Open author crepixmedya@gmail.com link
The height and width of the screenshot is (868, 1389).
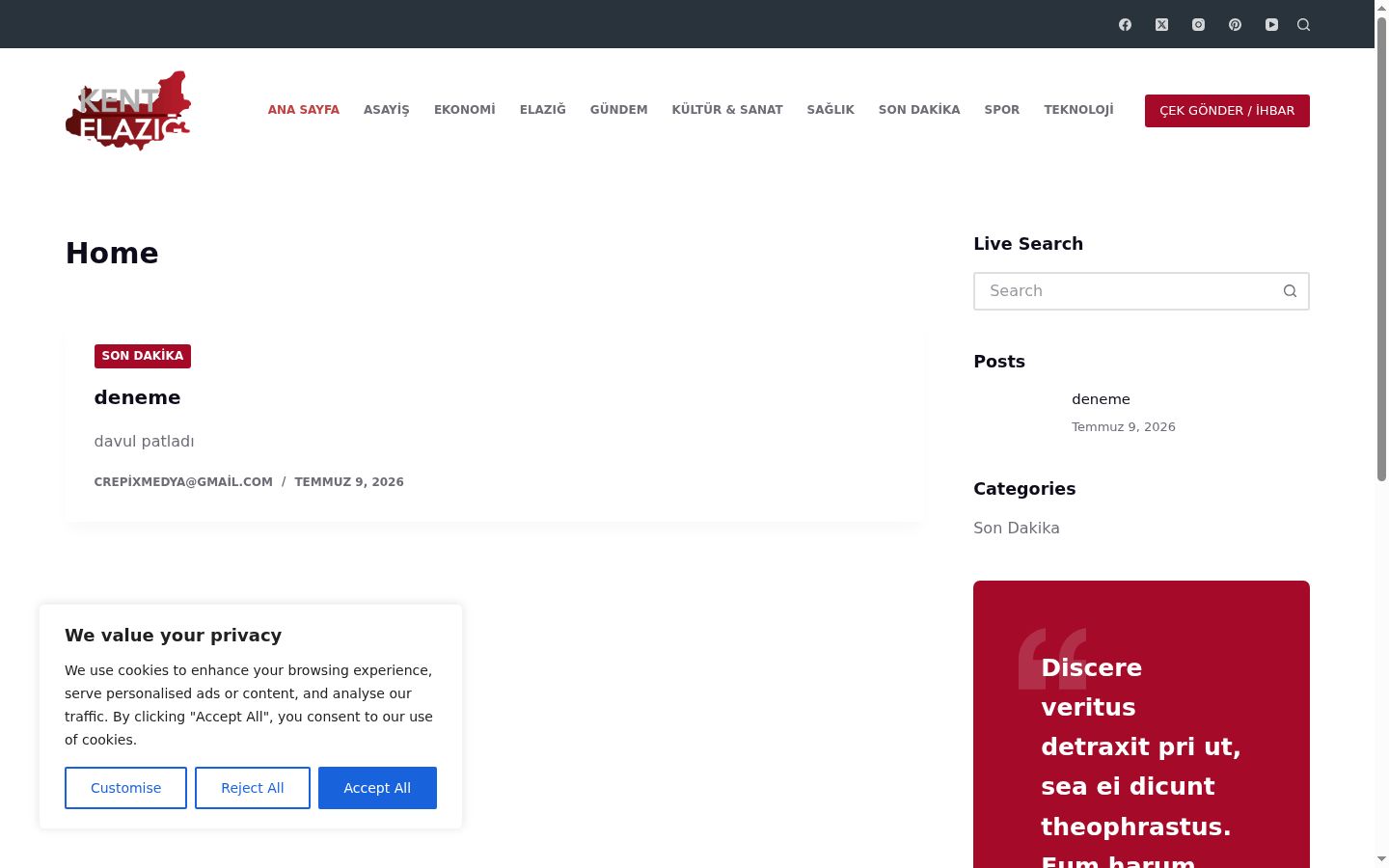[x=183, y=482]
